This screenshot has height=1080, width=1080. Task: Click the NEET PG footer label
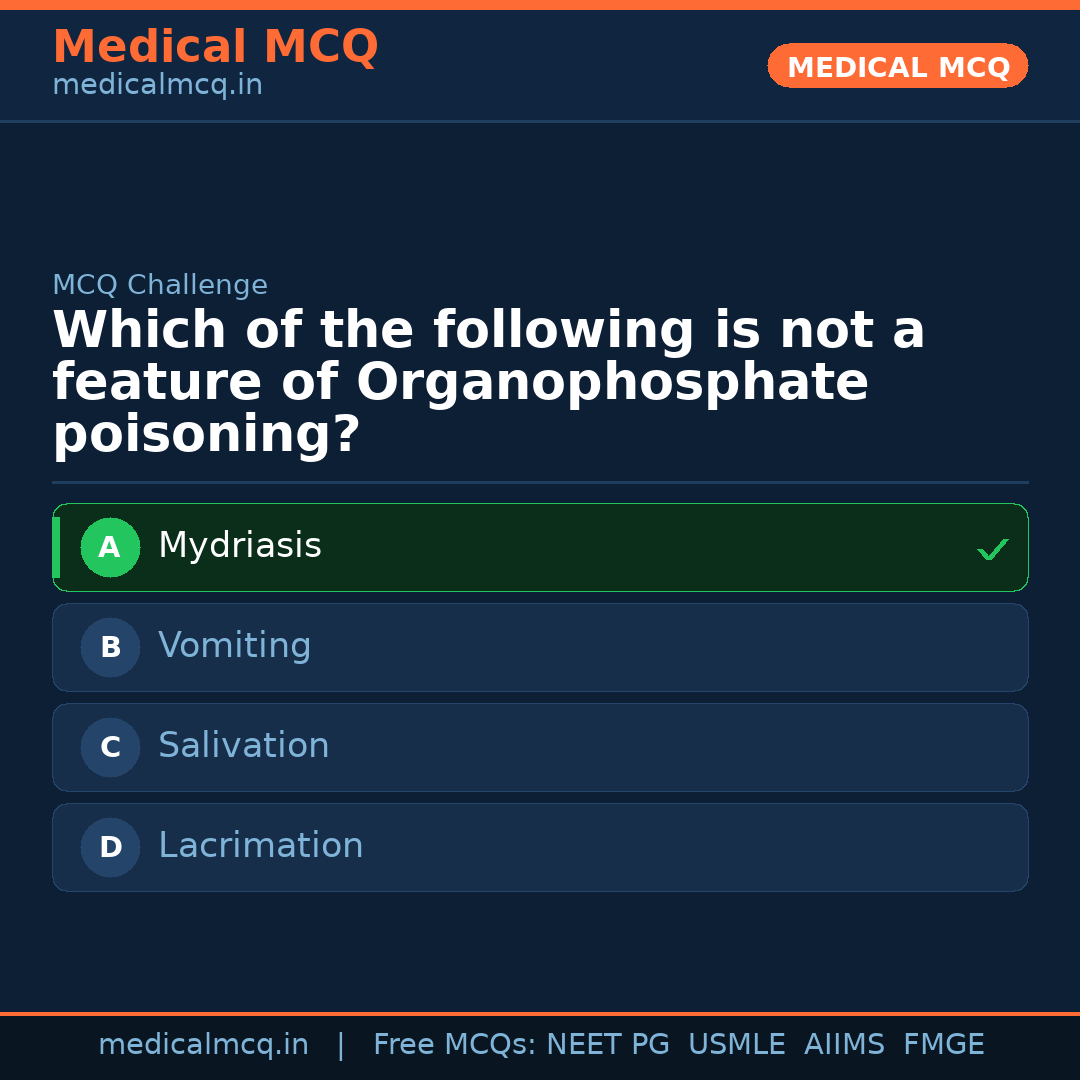[607, 1044]
